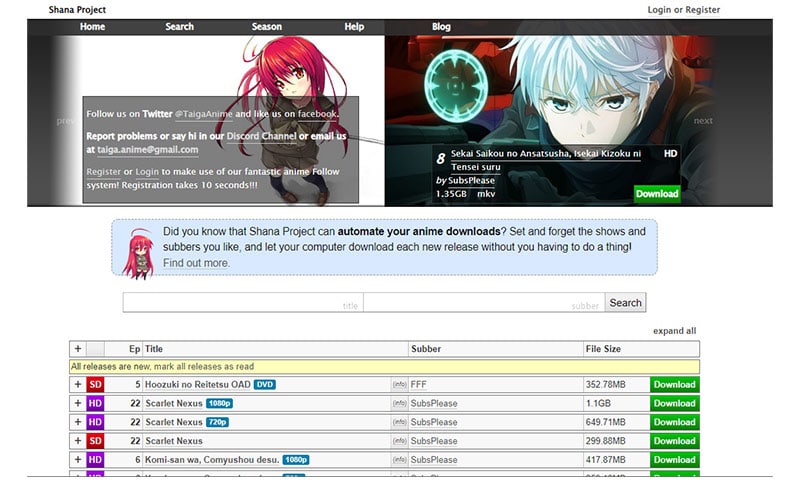The width and height of the screenshot is (800, 481).
Task: Click the 720p tag on Scarlet Nexus
Action: coord(217,422)
